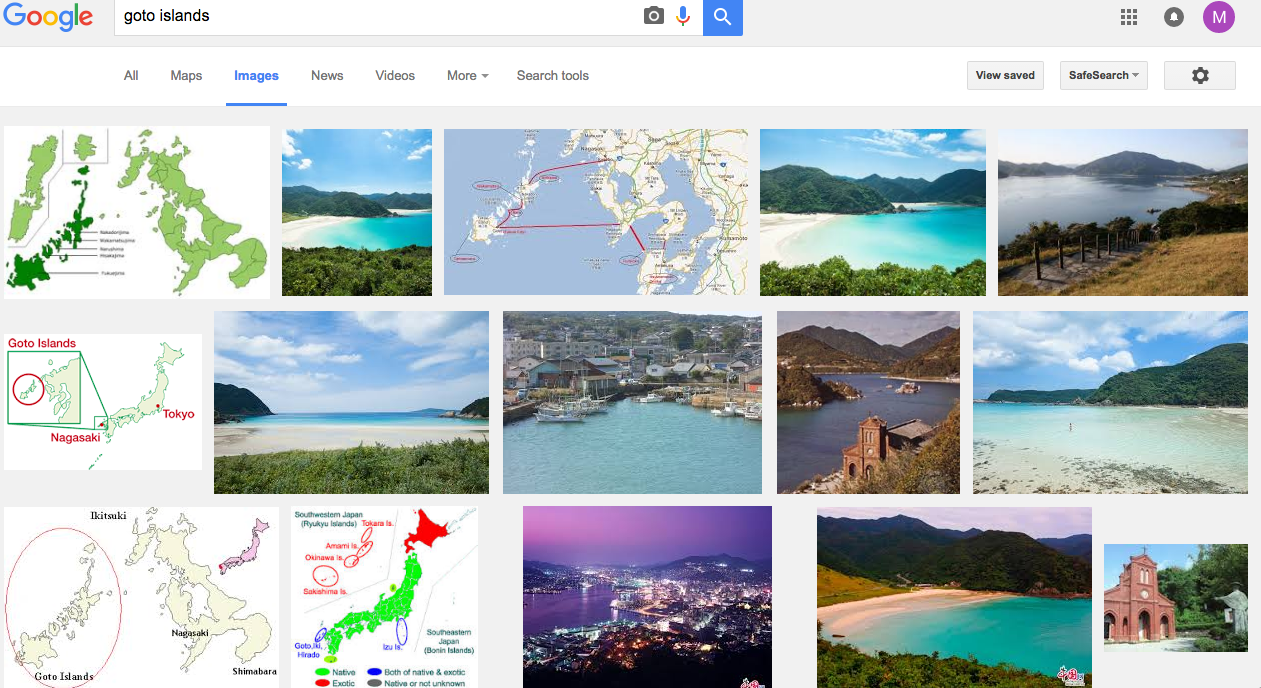Open the account avatar M
Screen dimensions: 1261x688
[x=1219, y=17]
